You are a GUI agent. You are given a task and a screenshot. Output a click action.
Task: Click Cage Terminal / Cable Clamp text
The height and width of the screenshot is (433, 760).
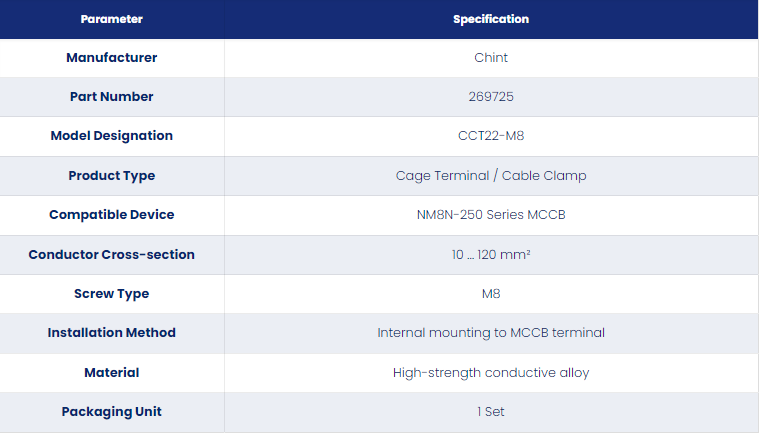491,176
